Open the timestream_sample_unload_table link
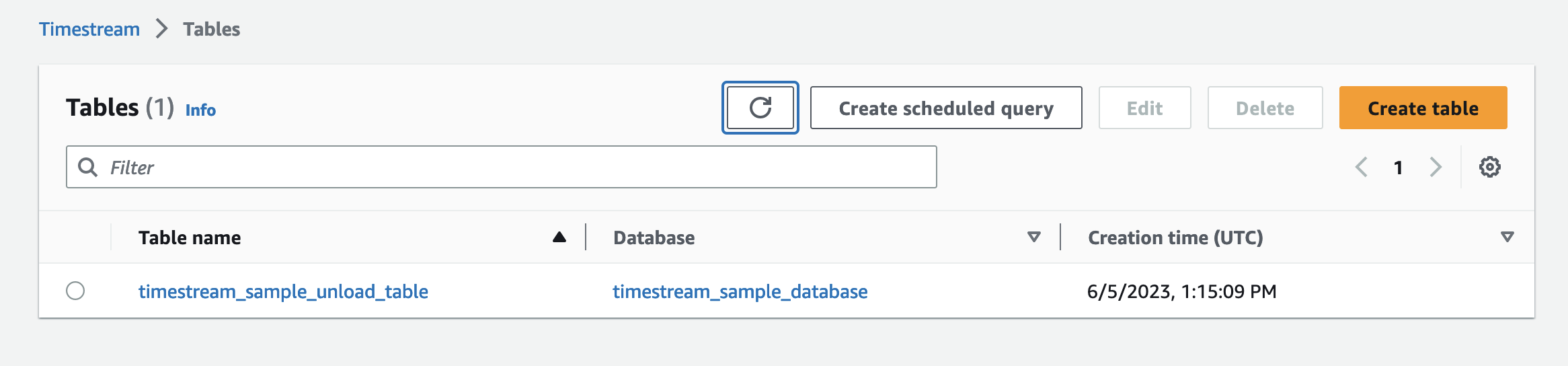Image resolution: width=1568 pixels, height=366 pixels. (283, 291)
